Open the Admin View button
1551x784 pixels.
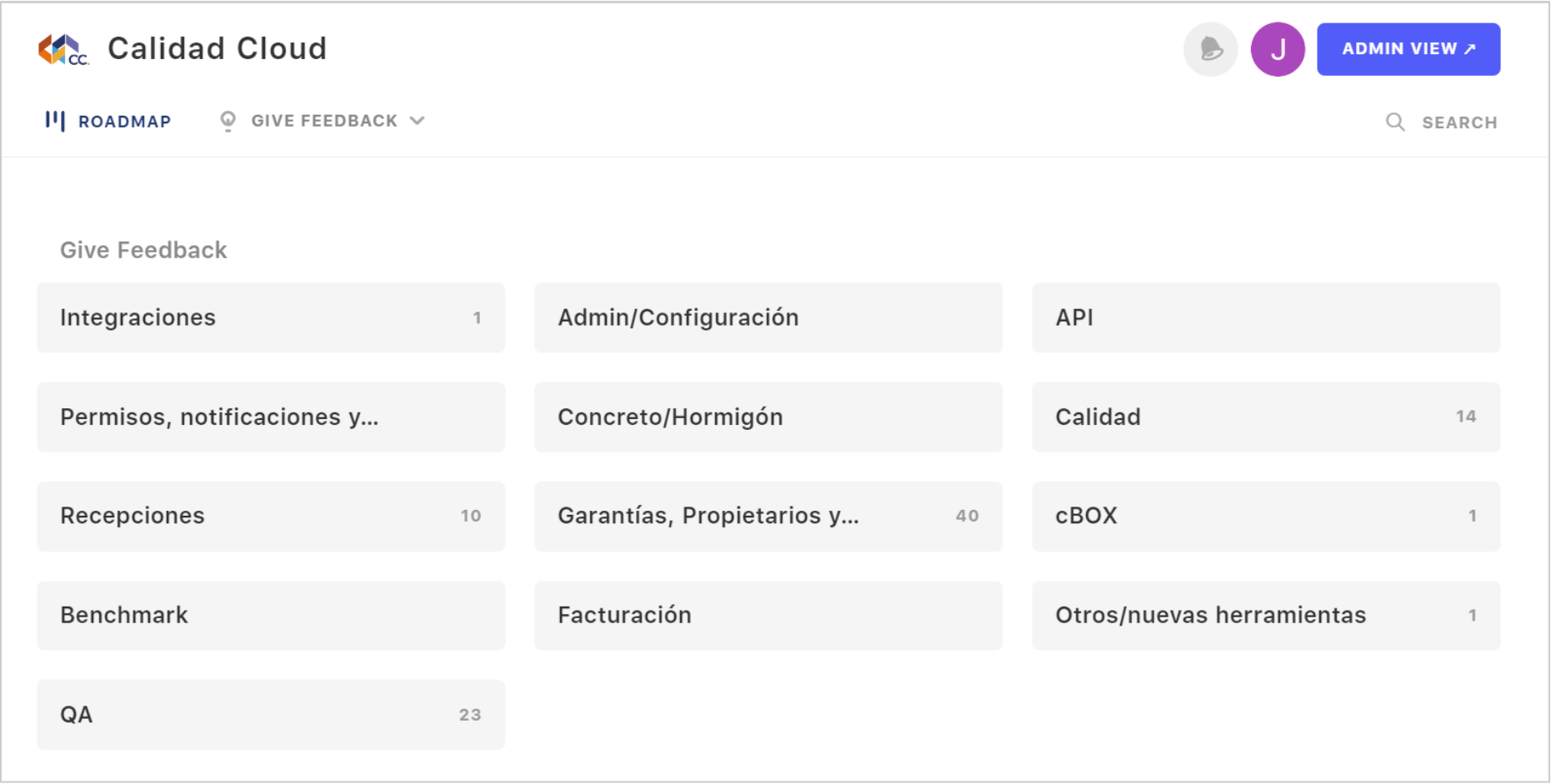click(x=1408, y=49)
